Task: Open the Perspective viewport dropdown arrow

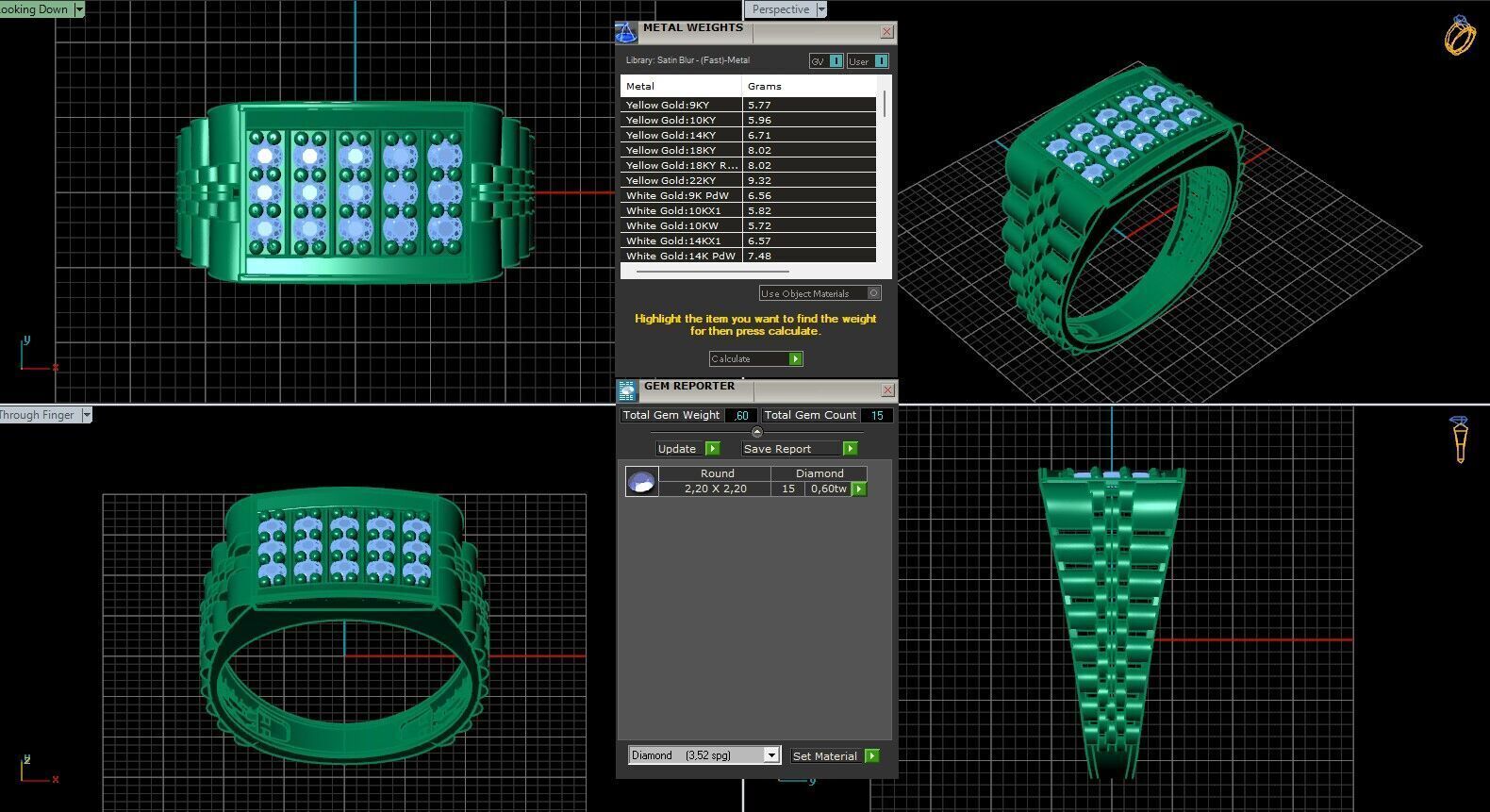Action: click(x=821, y=9)
